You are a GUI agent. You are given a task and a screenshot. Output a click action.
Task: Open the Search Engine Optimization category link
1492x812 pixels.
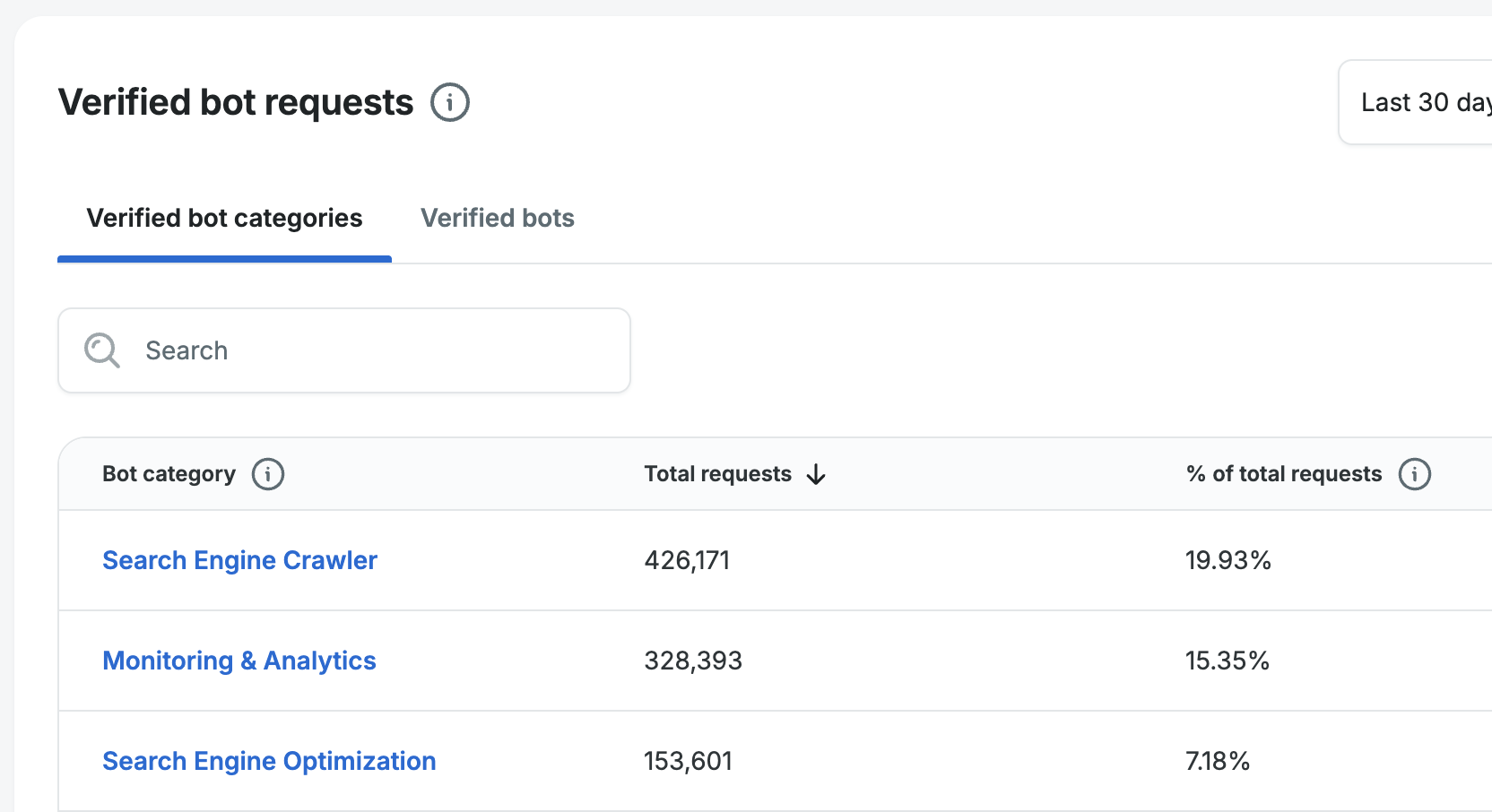pyautogui.click(x=269, y=761)
